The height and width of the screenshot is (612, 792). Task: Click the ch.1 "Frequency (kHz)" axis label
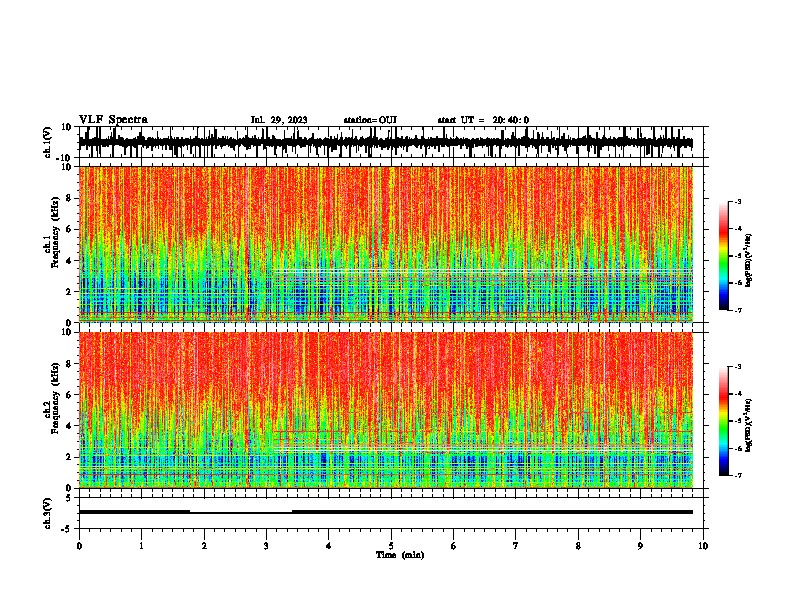click(x=56, y=233)
